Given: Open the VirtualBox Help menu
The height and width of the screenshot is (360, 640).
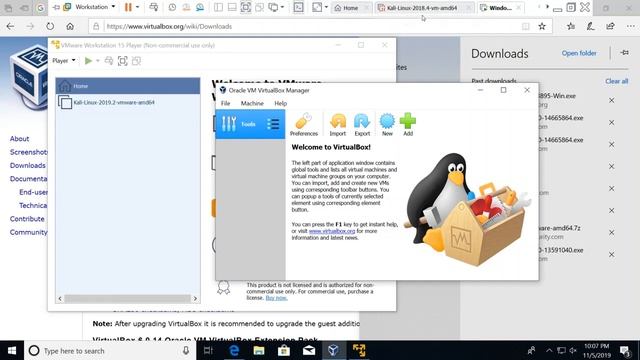Looking at the screenshot, I should (x=280, y=103).
